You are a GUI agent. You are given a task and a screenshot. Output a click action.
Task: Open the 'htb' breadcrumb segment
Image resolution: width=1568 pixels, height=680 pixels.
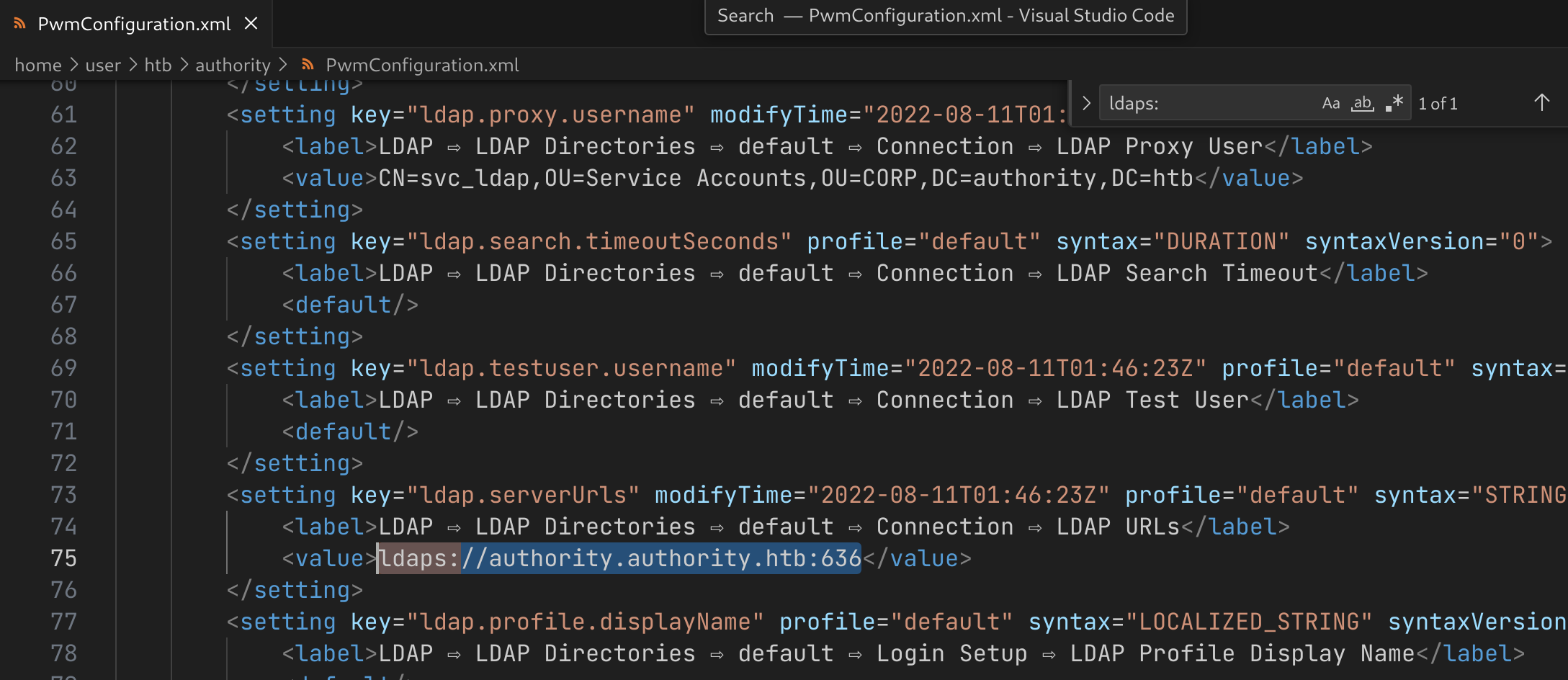coord(158,65)
